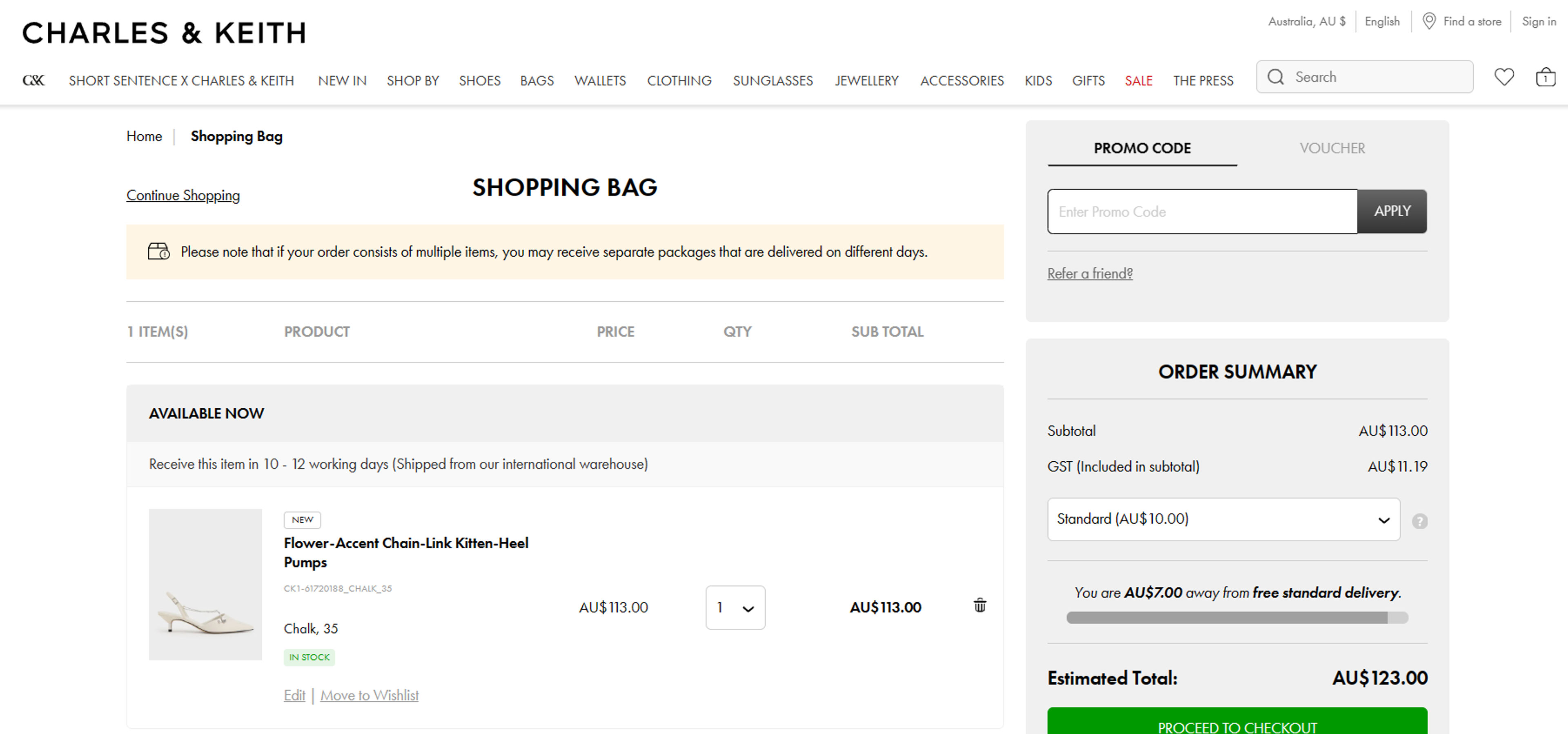The height and width of the screenshot is (734, 1568).
Task: Click the Continue Shopping link
Action: tap(183, 196)
